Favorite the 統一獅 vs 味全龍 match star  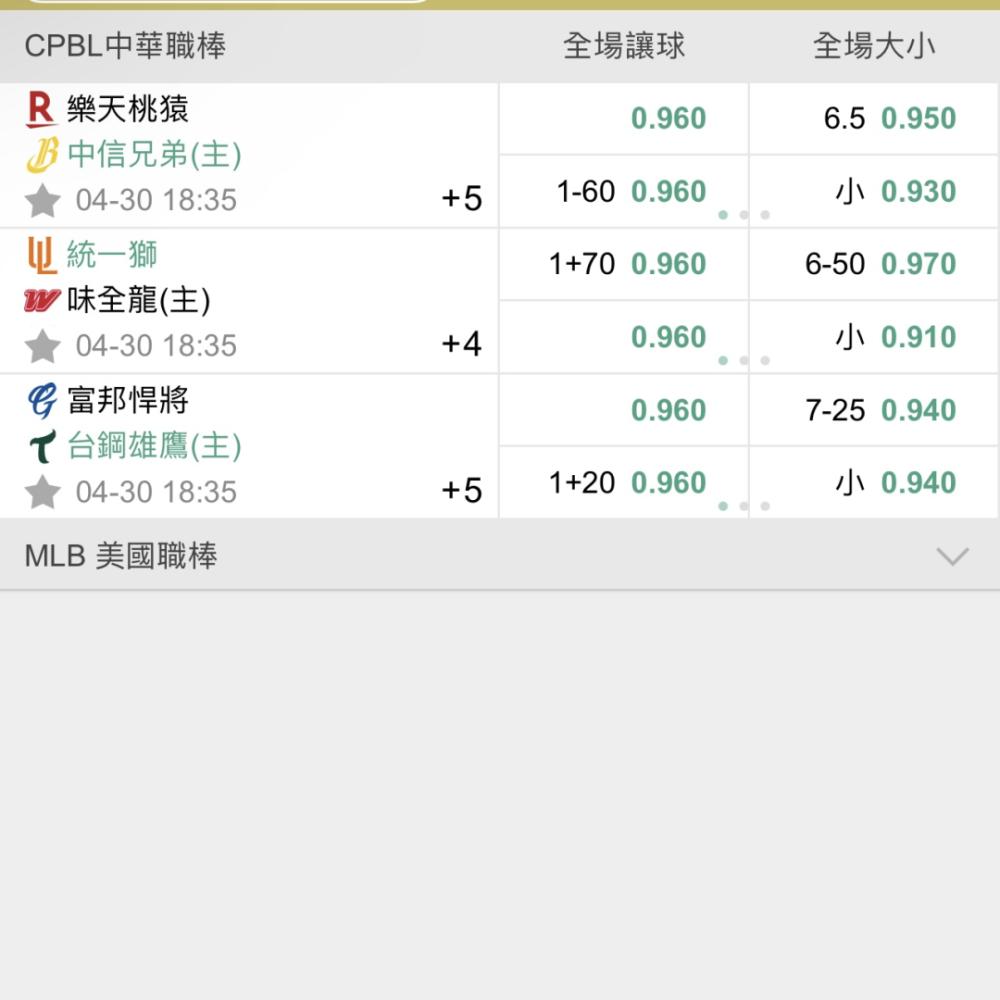[x=43, y=346]
